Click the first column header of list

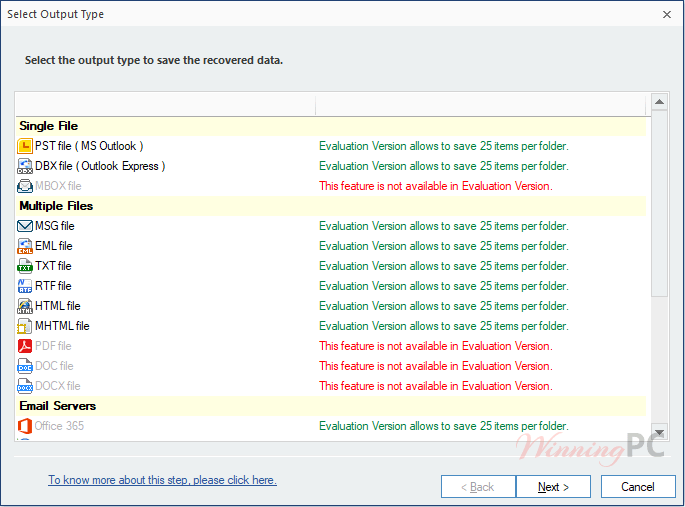point(166,105)
